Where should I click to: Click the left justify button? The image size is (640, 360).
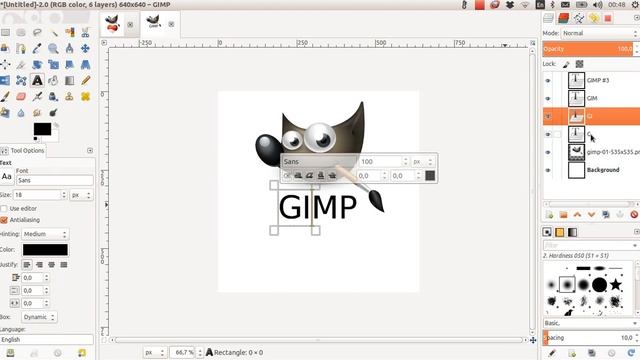coord(27,265)
